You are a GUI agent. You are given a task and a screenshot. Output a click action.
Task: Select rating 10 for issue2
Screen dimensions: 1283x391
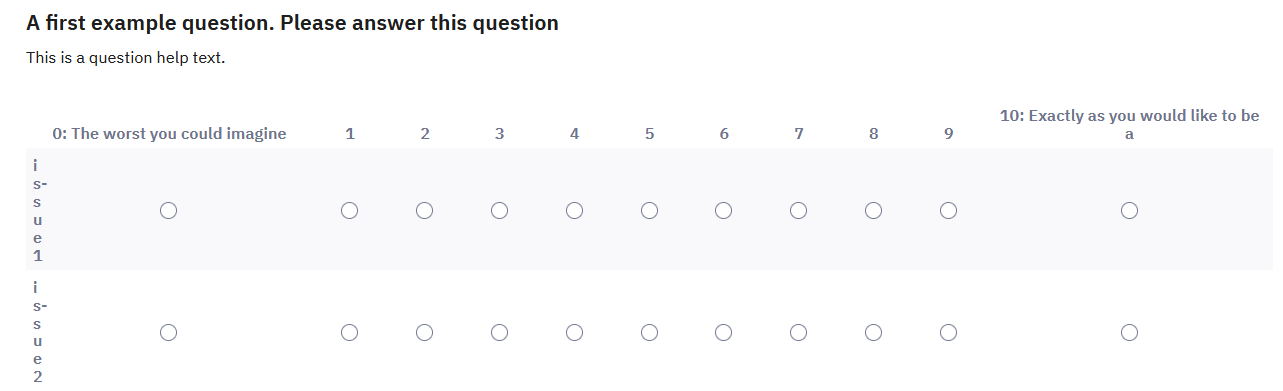1129,331
